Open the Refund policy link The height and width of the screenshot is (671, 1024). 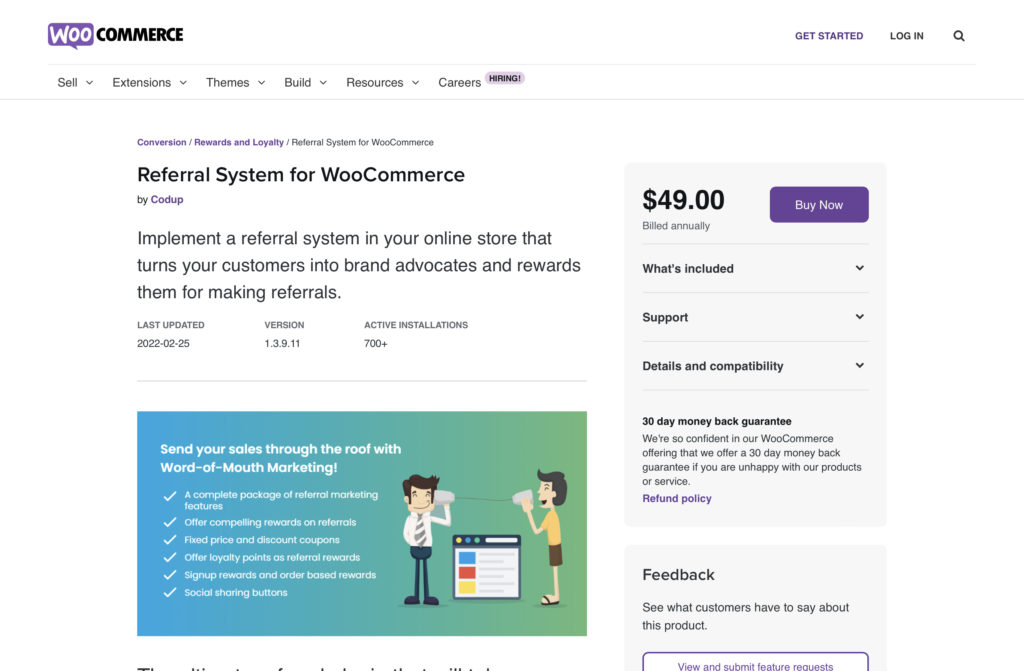click(x=677, y=499)
